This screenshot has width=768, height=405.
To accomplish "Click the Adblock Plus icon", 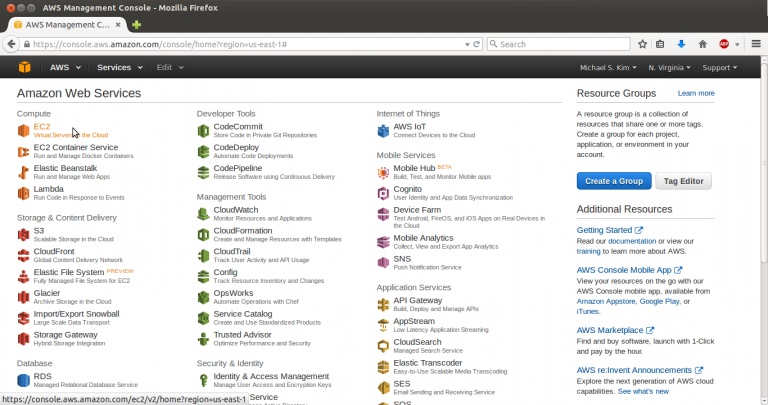I will click(x=724, y=44).
